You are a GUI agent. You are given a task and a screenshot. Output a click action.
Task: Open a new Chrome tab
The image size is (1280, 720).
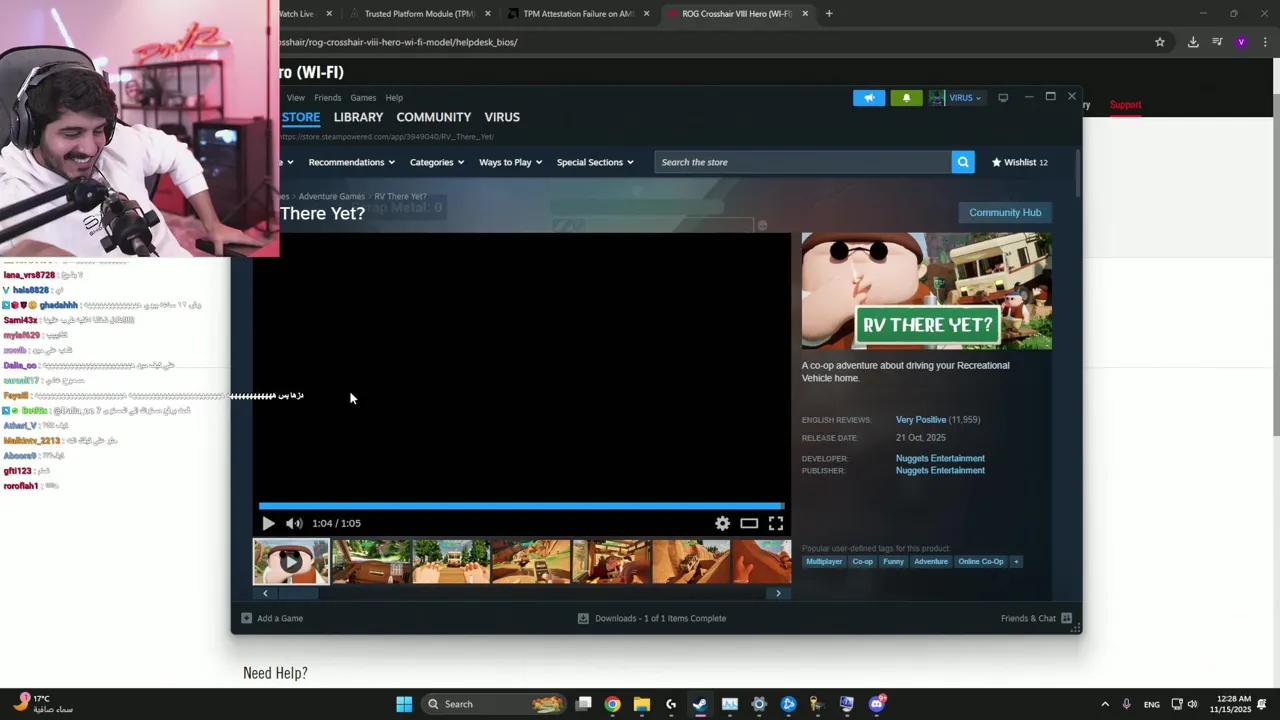tap(829, 14)
